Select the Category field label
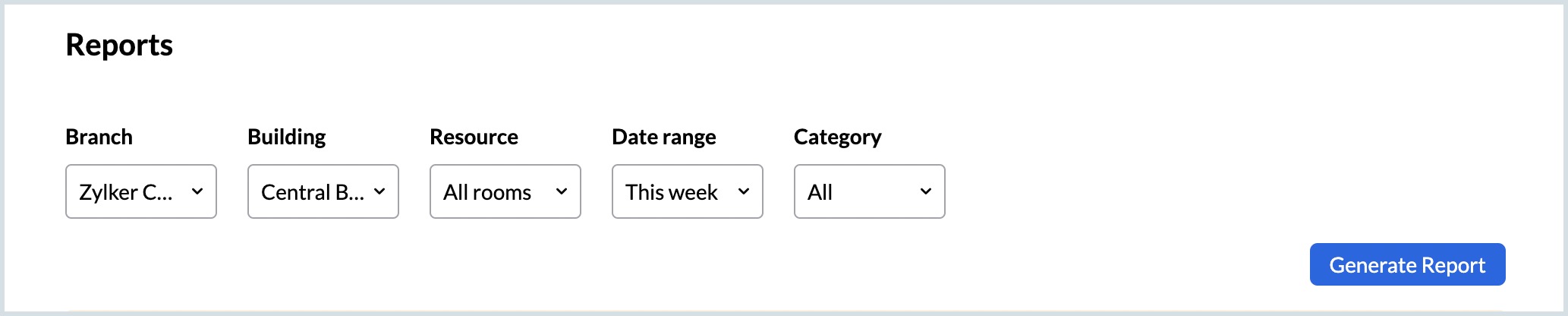Screen dimensions: 1568x316 pos(837,137)
